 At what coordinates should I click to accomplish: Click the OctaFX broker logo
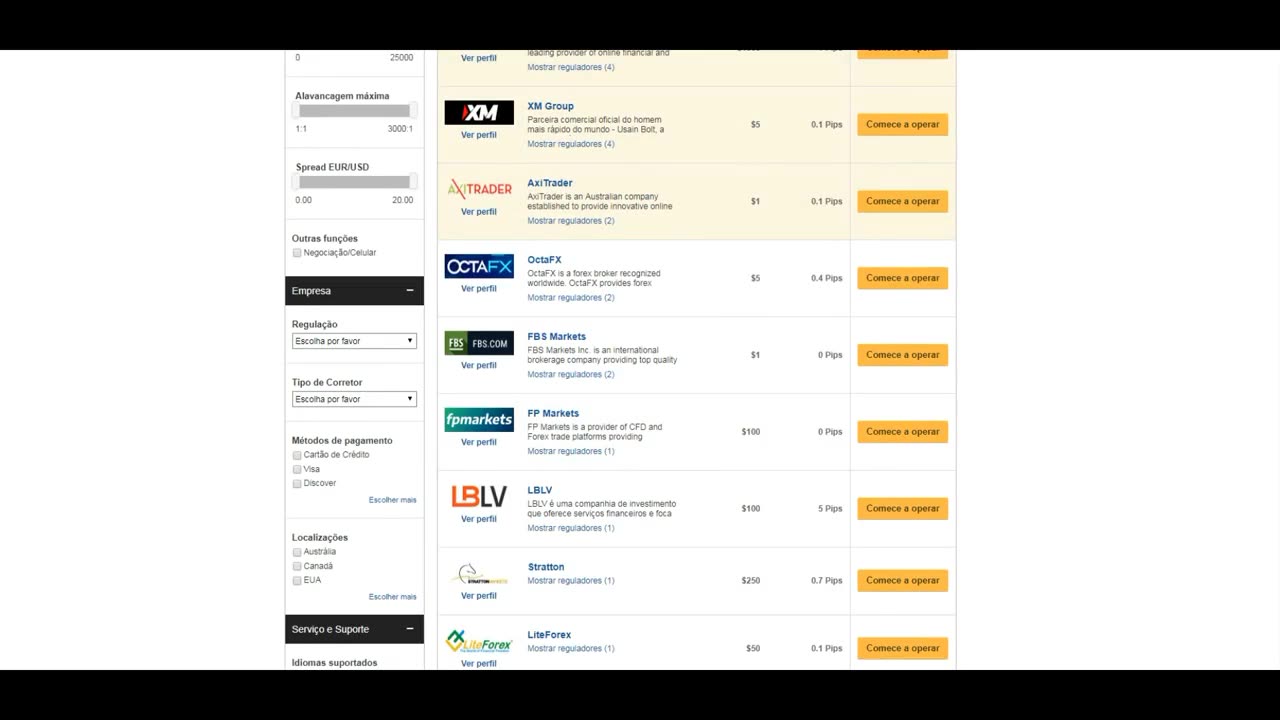pyautogui.click(x=479, y=266)
